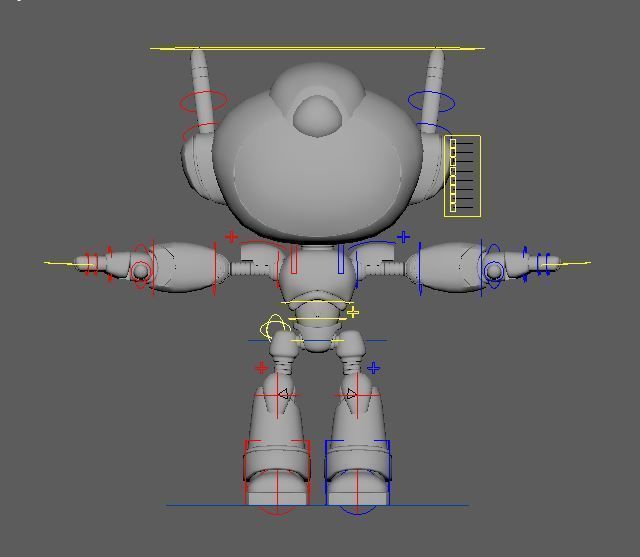Select the red semicircle control under the foot
Screen dimensions: 640x557
tap(277, 511)
